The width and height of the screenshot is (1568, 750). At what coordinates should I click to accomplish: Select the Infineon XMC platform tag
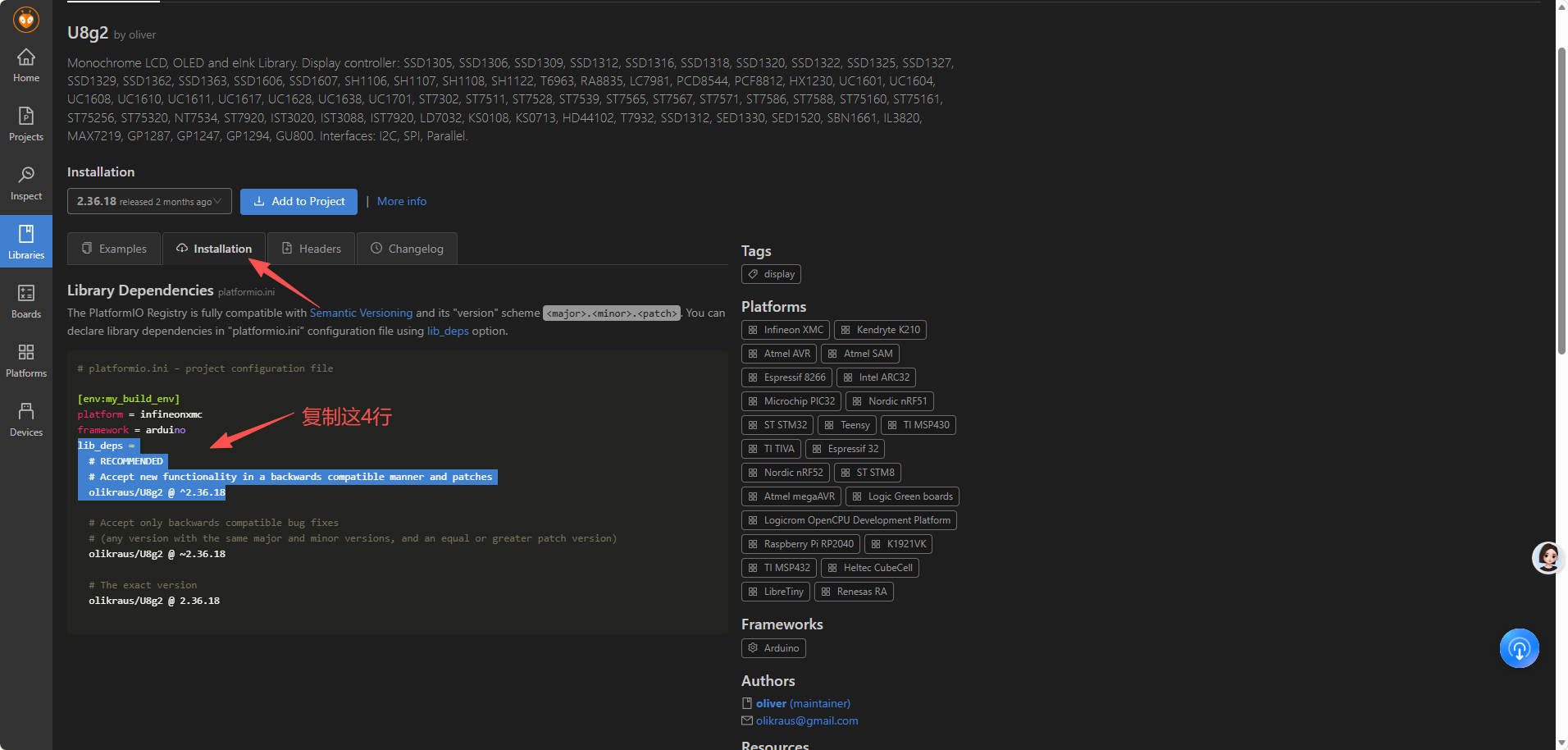coord(786,330)
